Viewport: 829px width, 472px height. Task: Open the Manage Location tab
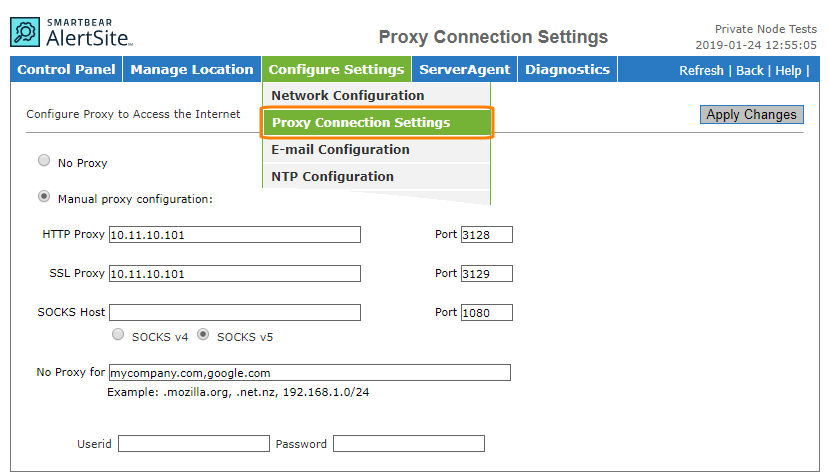click(192, 69)
